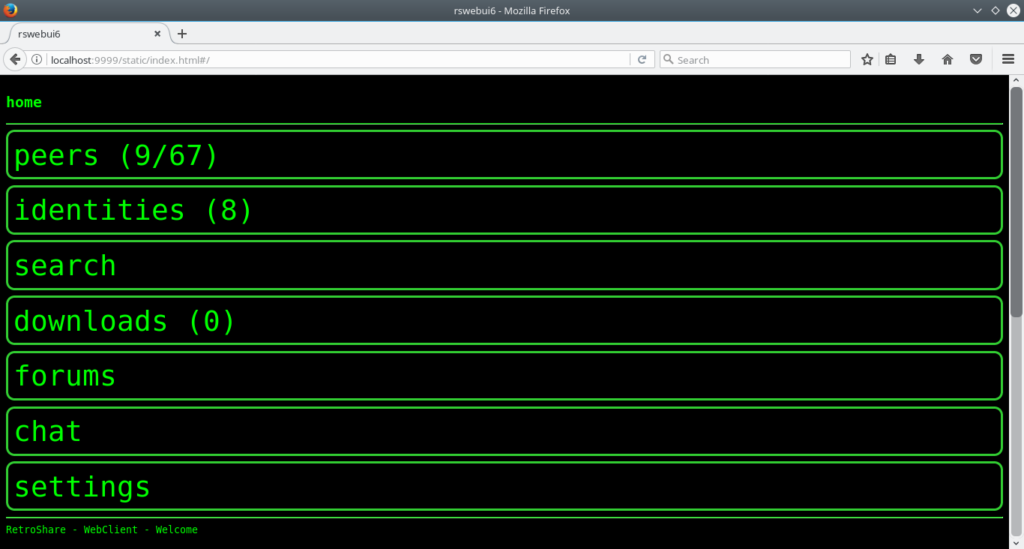
Task: Click the page vertical scrollbar thumb
Action: pos(1016,202)
